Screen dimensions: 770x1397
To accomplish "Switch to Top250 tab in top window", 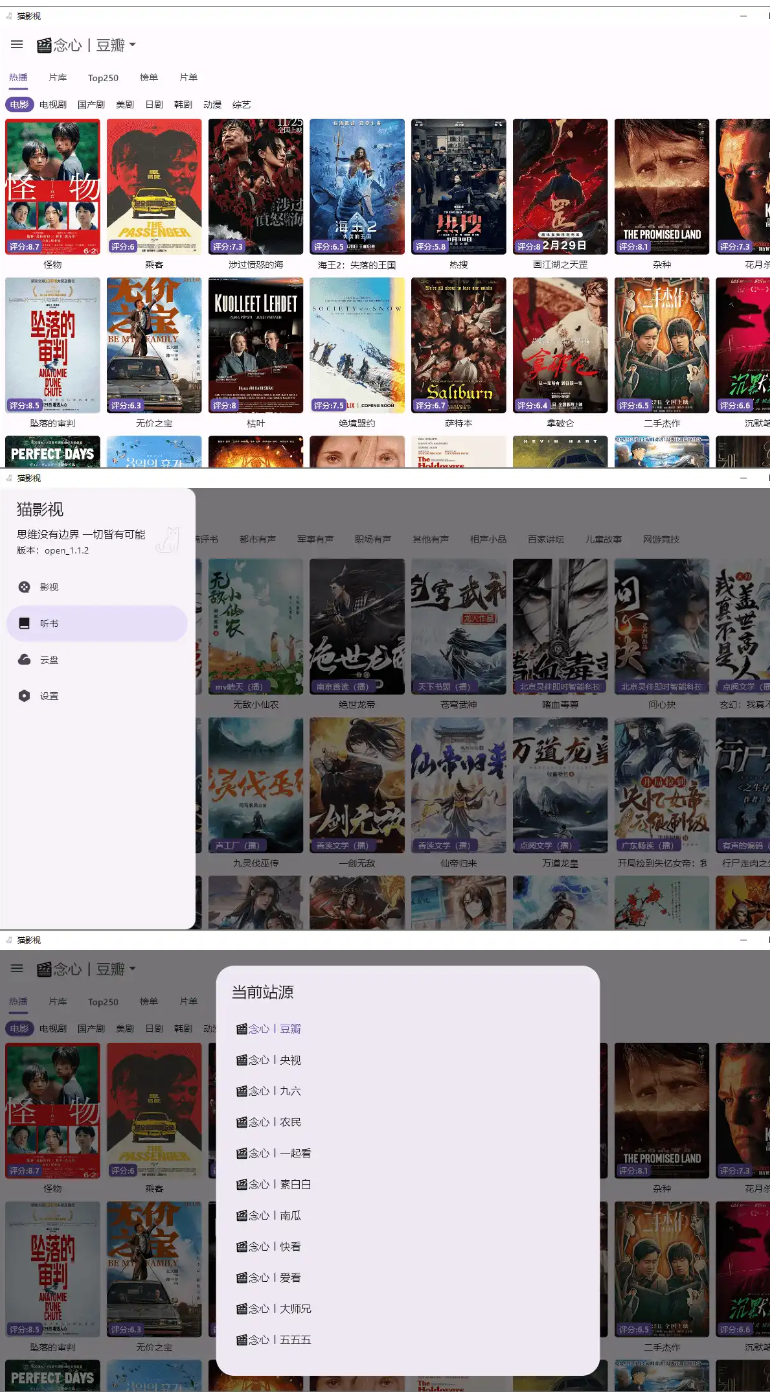I will (103, 78).
